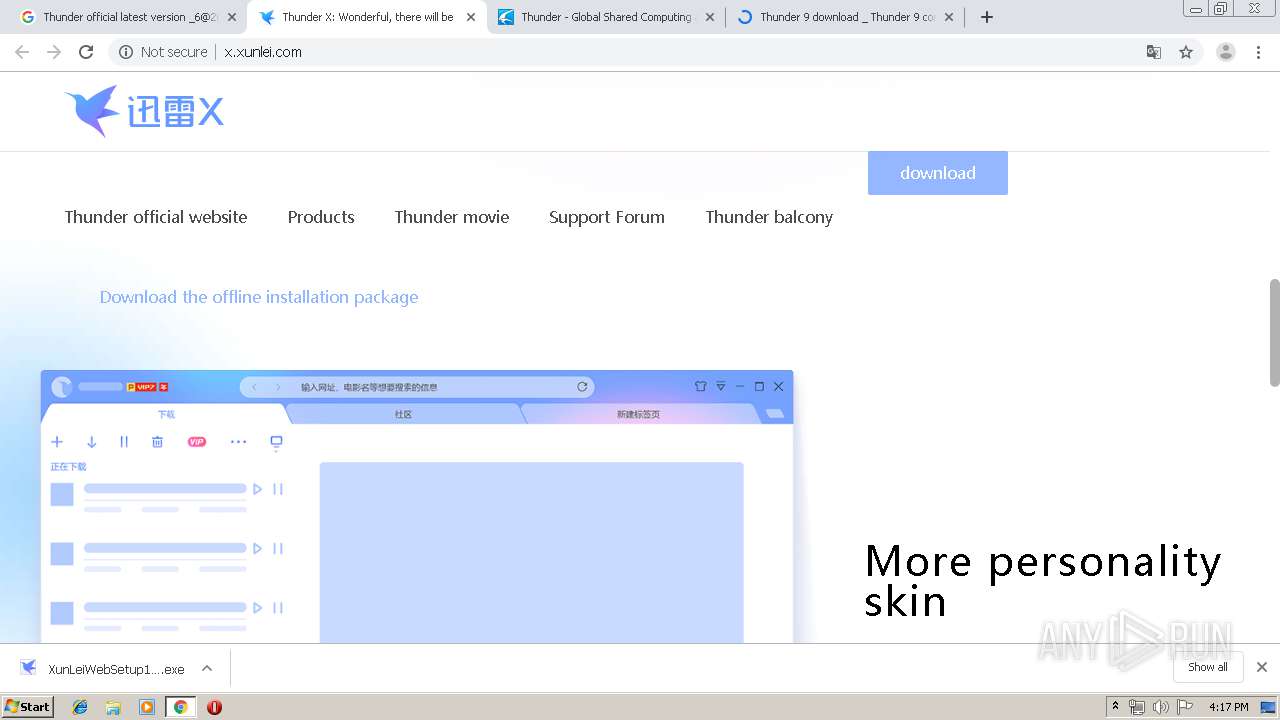Click Show all downloads button
1280x720 pixels.
click(x=1208, y=667)
